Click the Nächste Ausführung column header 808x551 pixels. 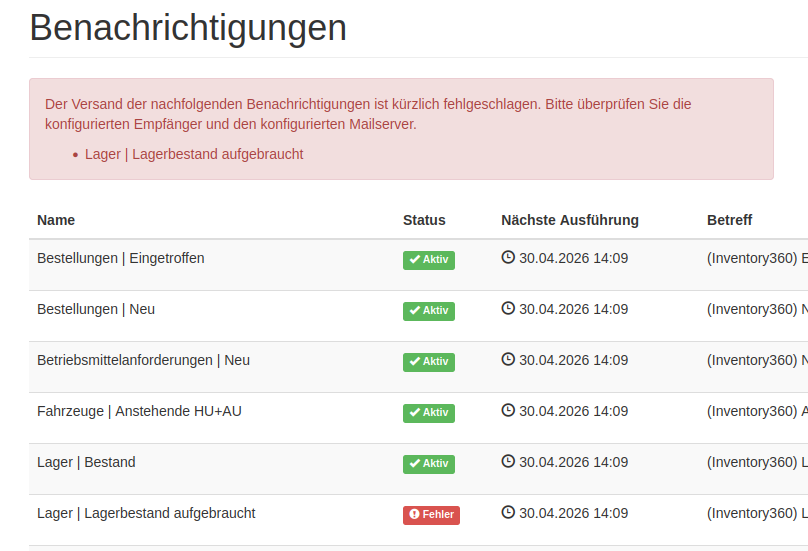[x=570, y=220]
